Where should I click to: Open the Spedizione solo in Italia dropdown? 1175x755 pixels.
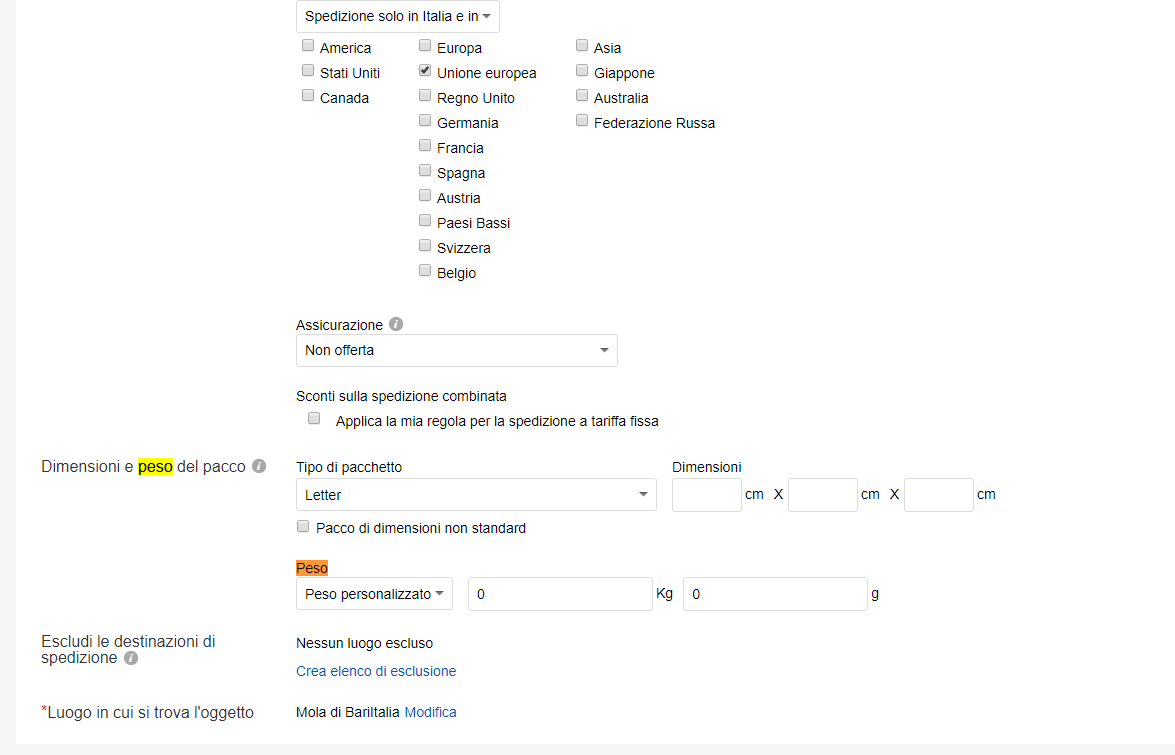(x=398, y=17)
